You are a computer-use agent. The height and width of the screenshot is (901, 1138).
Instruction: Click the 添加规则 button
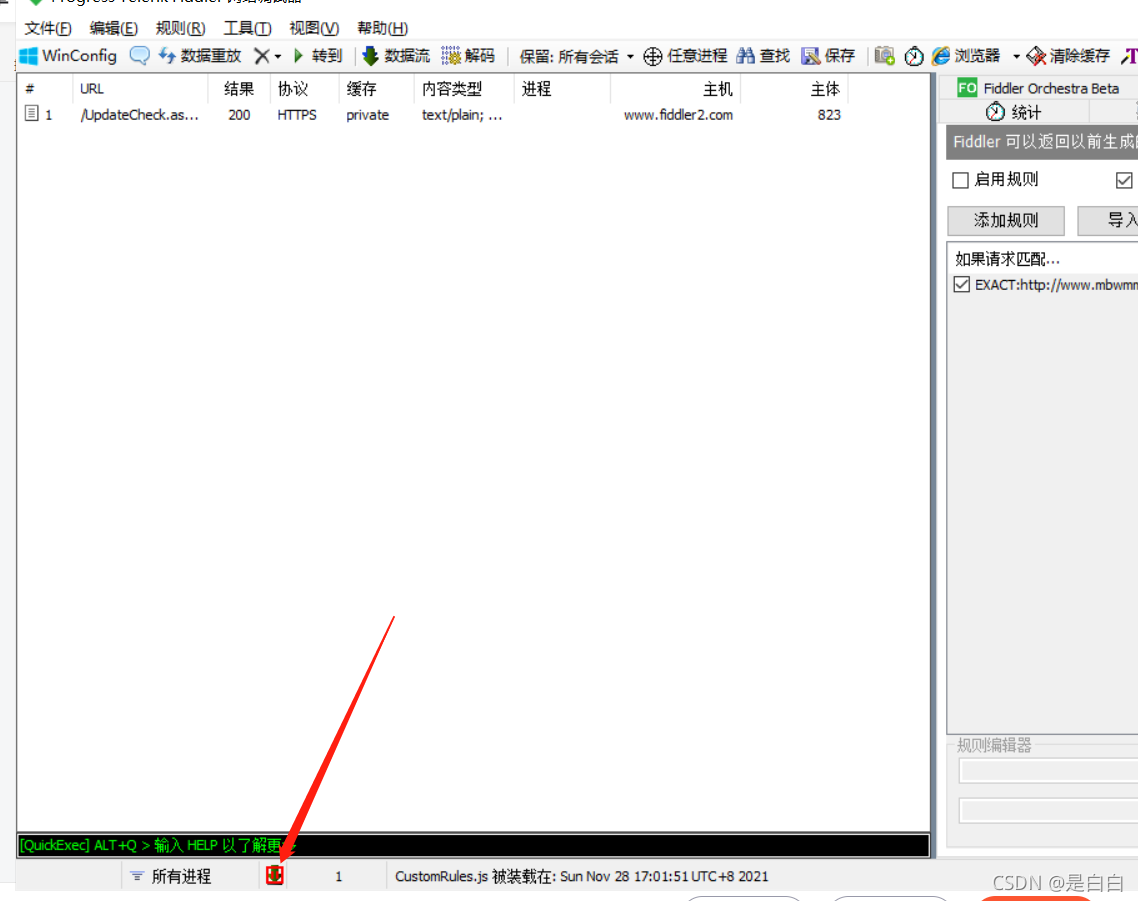pos(1006,221)
